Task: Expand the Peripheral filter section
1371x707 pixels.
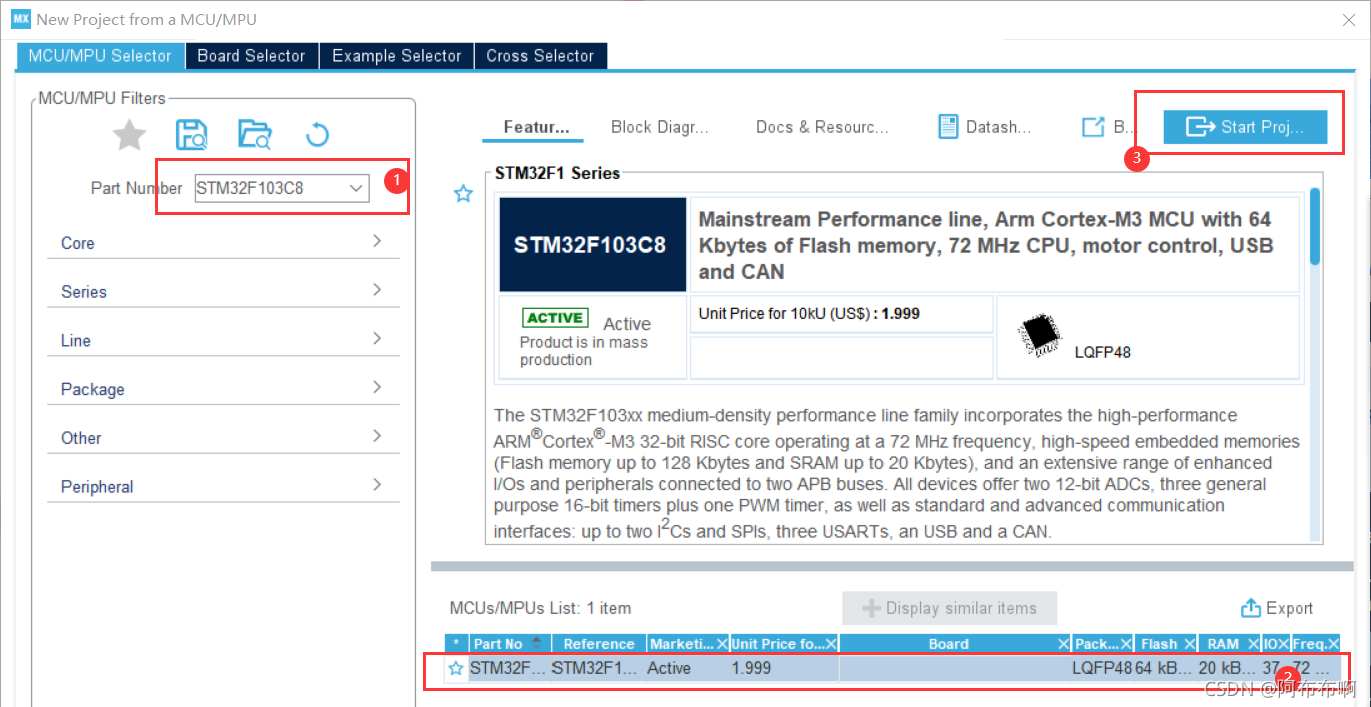Action: [x=223, y=486]
